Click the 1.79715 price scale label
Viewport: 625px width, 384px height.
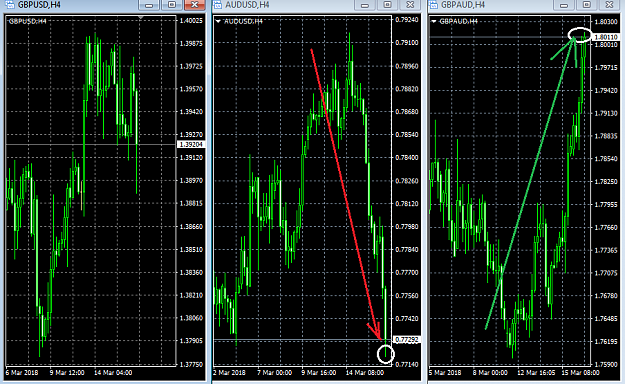(x=606, y=68)
